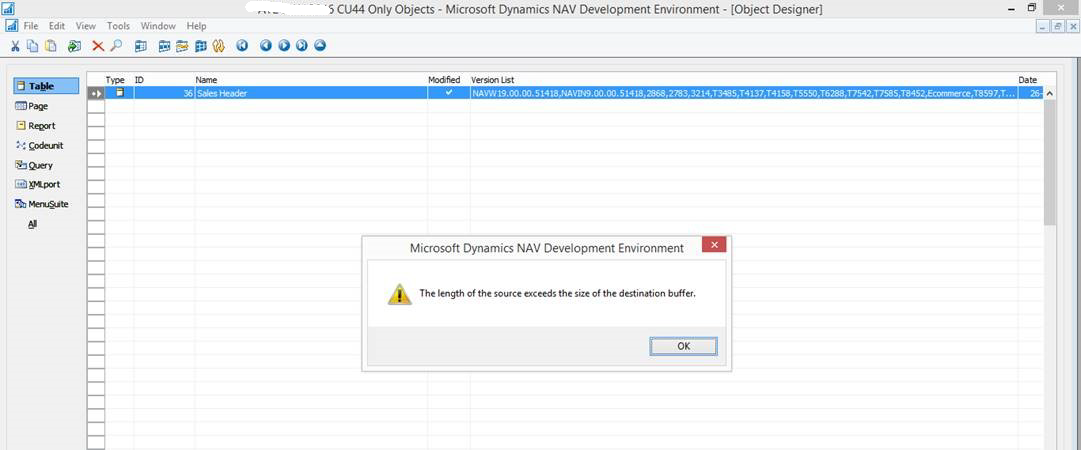The height and width of the screenshot is (450, 1081).
Task: Click the Cut scissors toolbar icon
Action: pyautogui.click(x=15, y=46)
